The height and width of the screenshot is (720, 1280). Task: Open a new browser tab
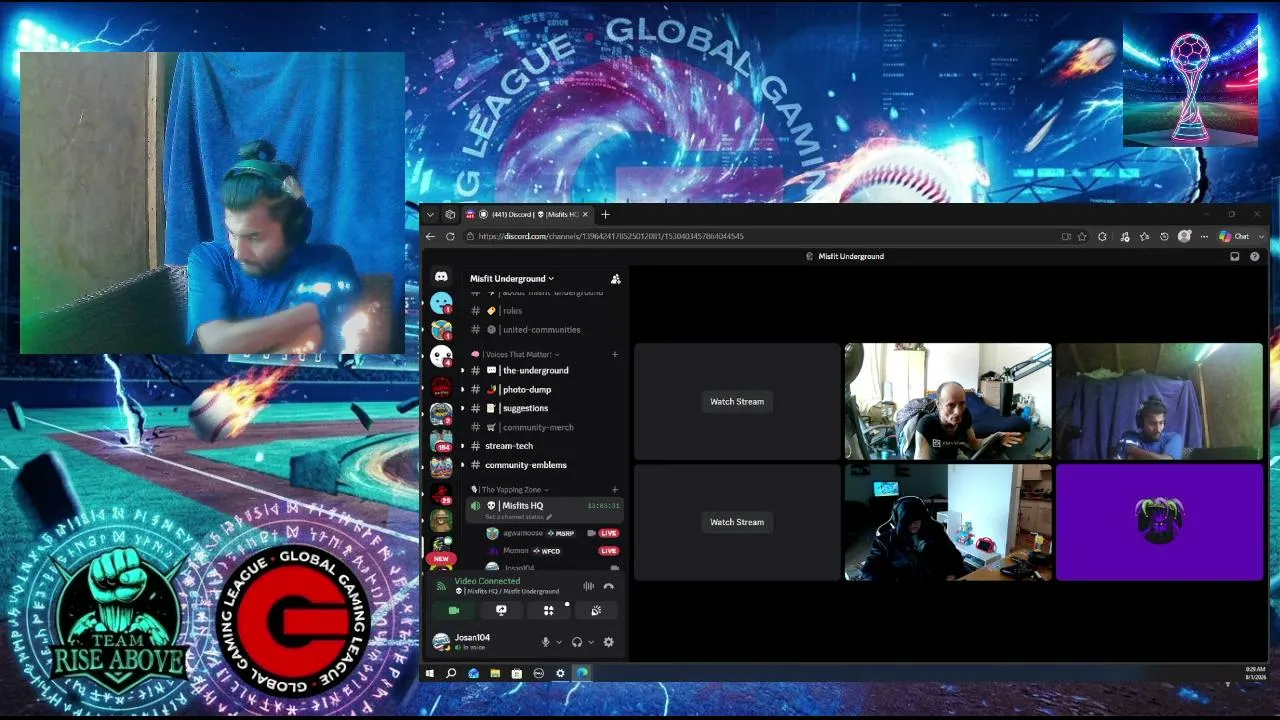point(605,215)
